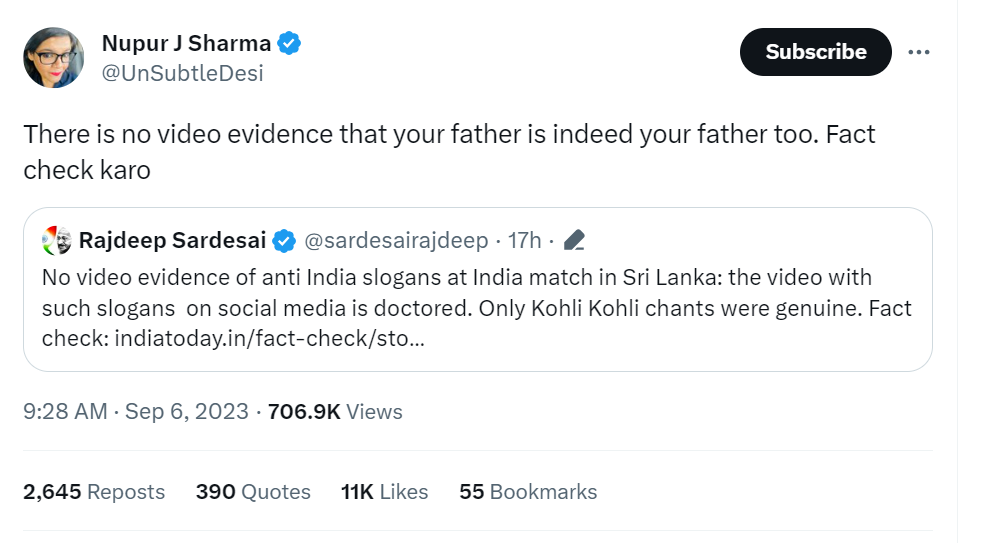Click the Nupur J Sharma display name
The image size is (999, 543).
point(186,43)
